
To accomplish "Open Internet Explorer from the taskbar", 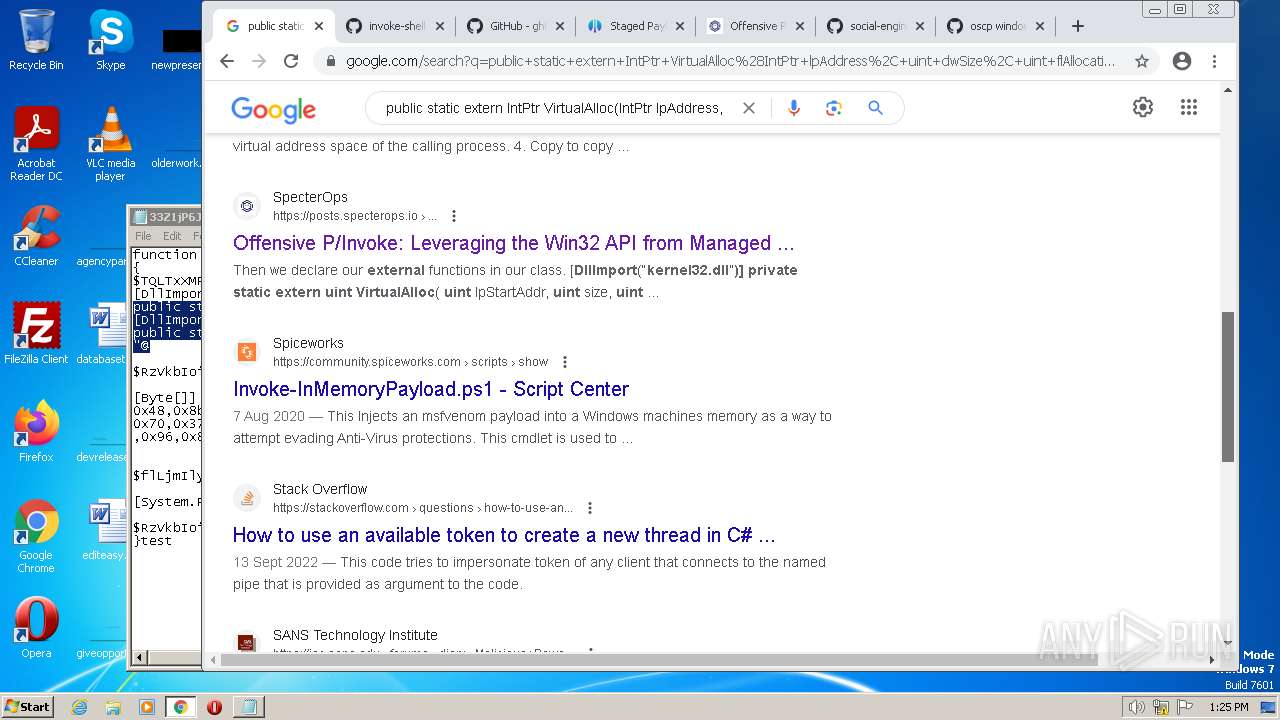I will pos(80,707).
